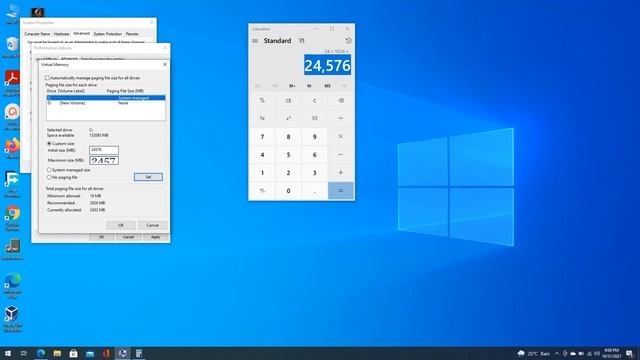Click the square x² key

(288, 118)
